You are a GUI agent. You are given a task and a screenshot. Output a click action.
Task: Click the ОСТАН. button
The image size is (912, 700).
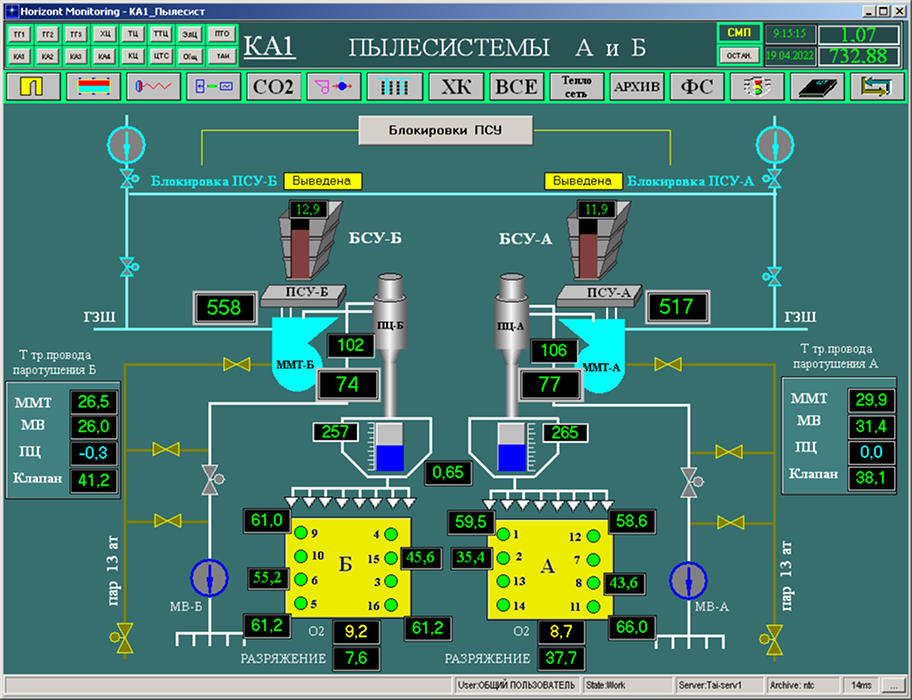(x=738, y=56)
